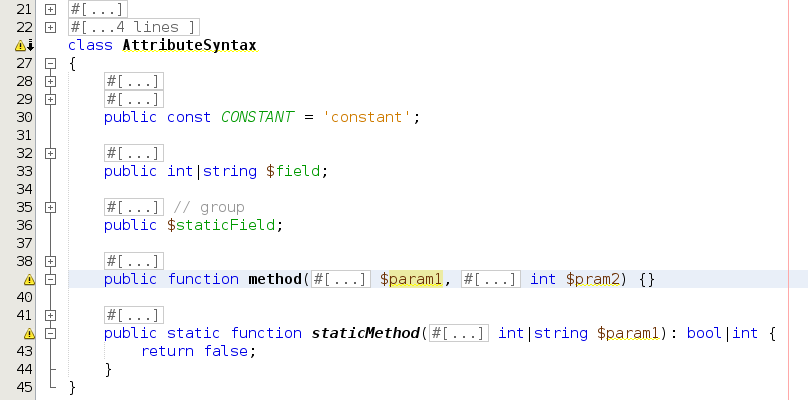Expand the fold marker on line 38
The width and height of the screenshot is (808, 400).
(50, 261)
